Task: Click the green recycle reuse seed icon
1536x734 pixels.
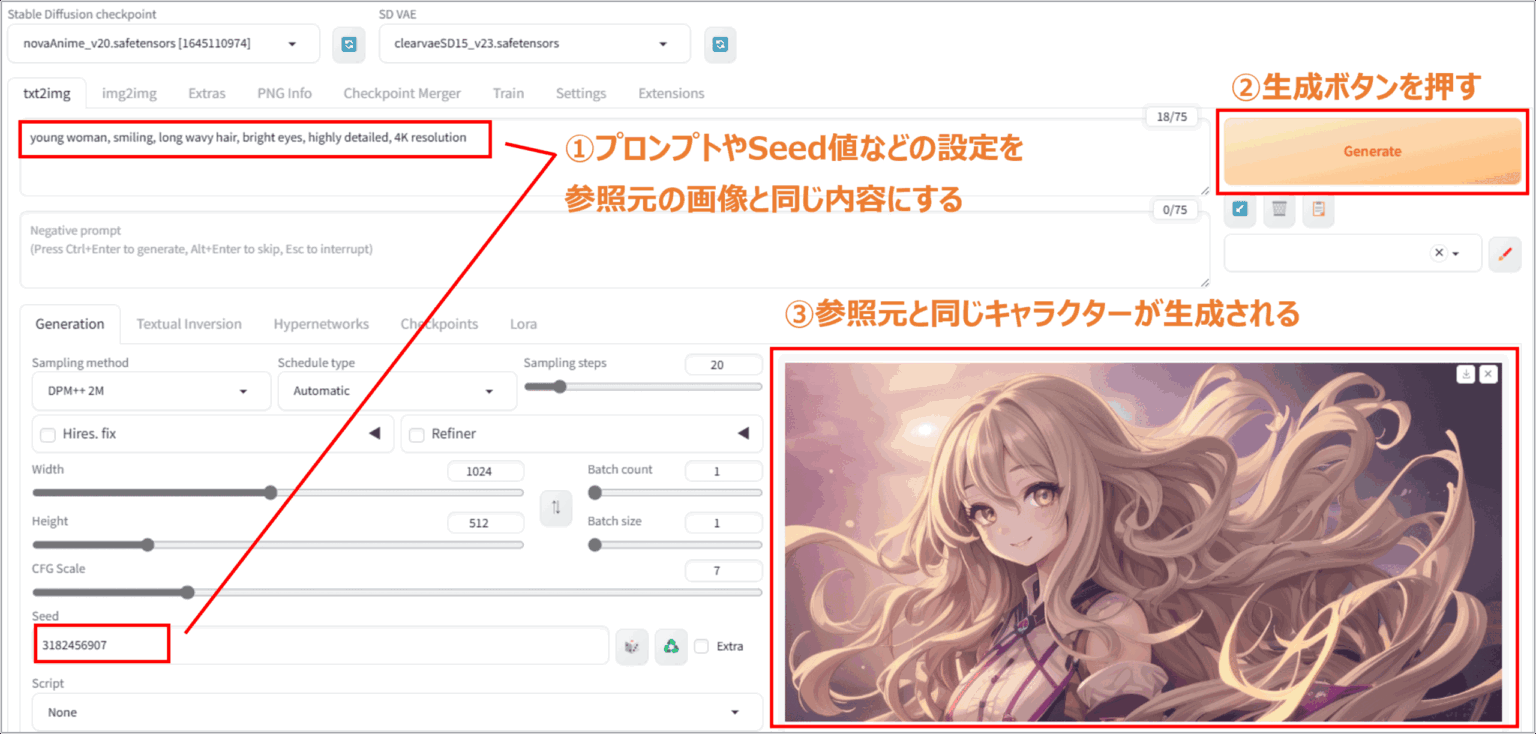Action: (671, 646)
